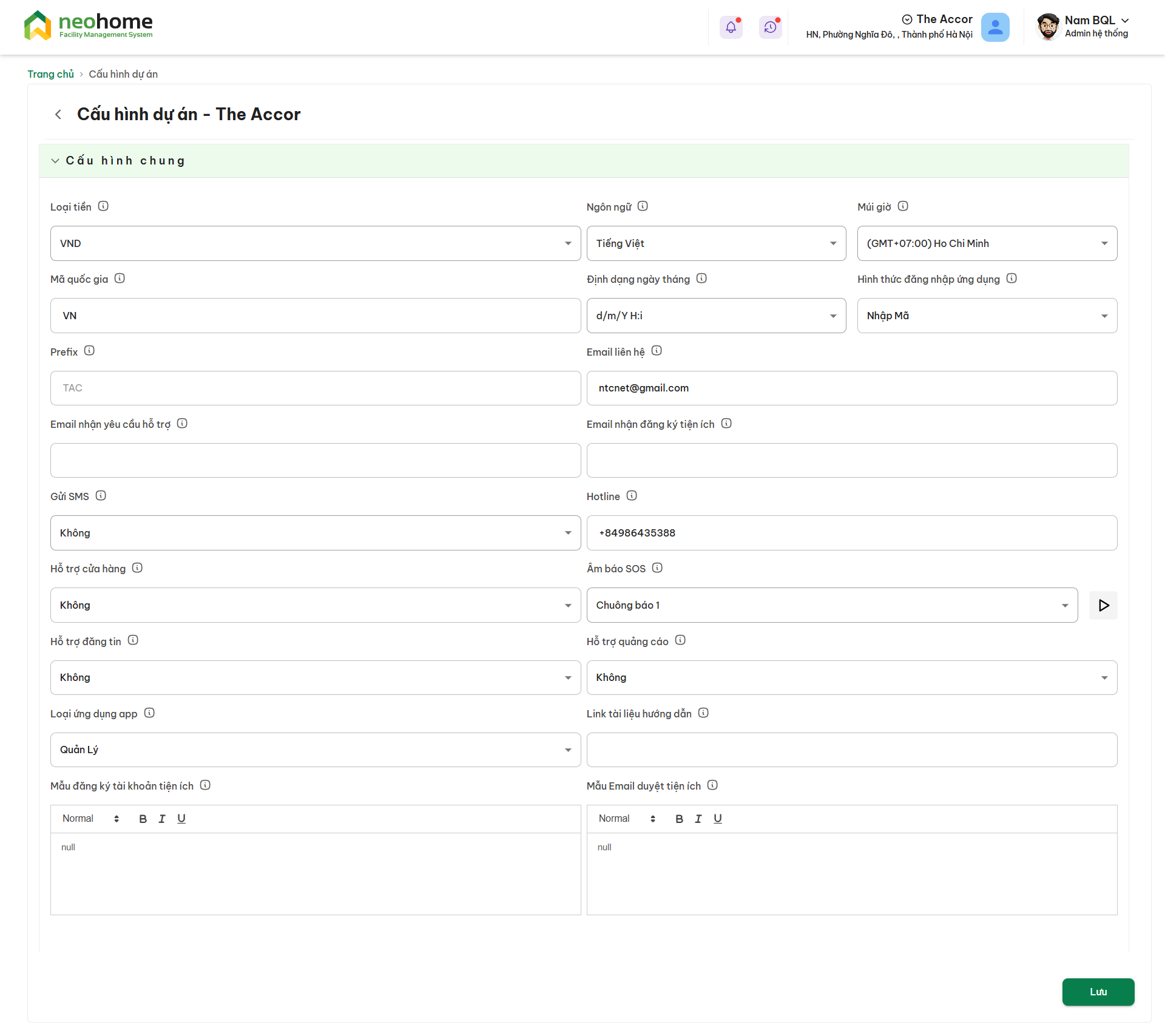Open the Ngôn ngữ Tiếng Việt dropdown
The width and height of the screenshot is (1165, 1036).
(716, 243)
